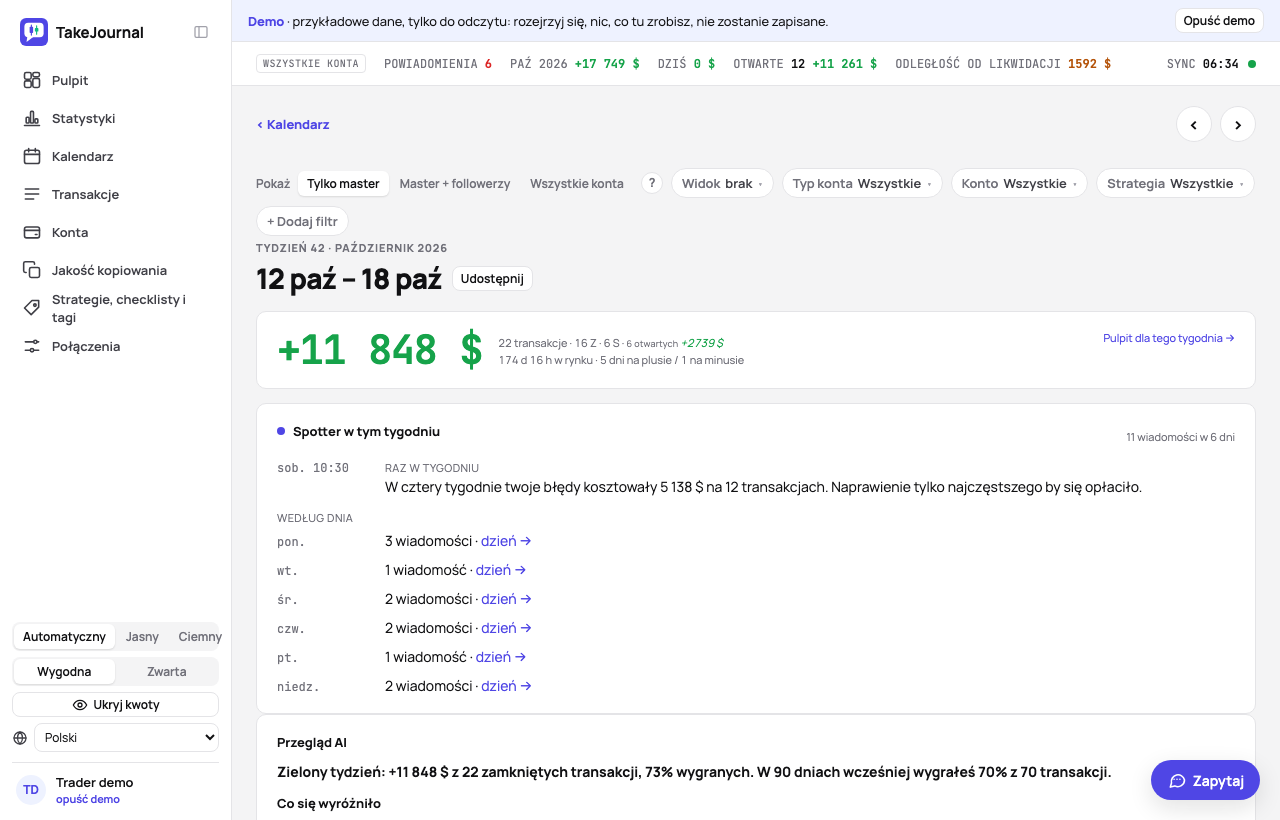
Task: Click Dodaj filtr button
Action: click(x=302, y=221)
